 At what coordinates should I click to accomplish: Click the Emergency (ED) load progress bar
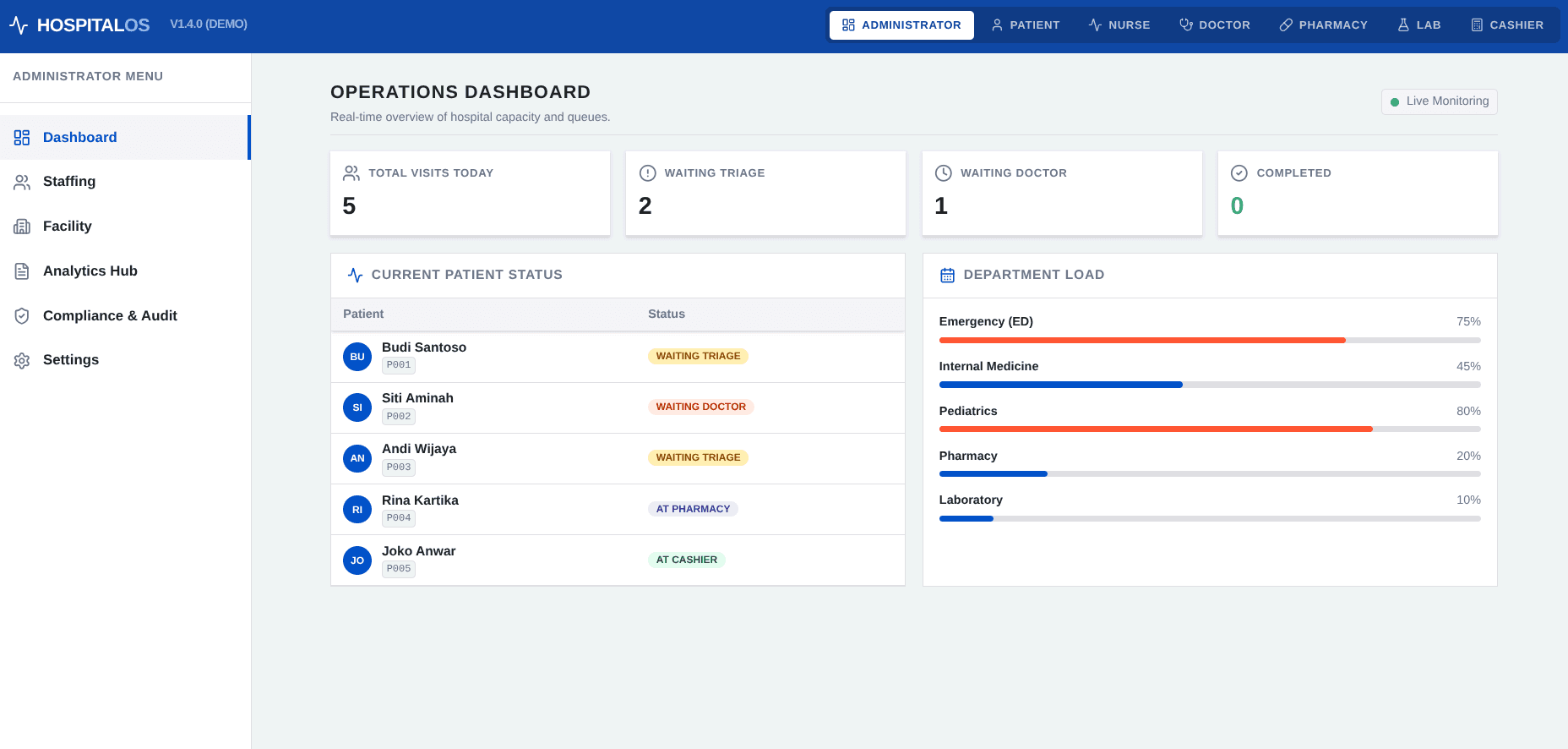tap(1210, 341)
